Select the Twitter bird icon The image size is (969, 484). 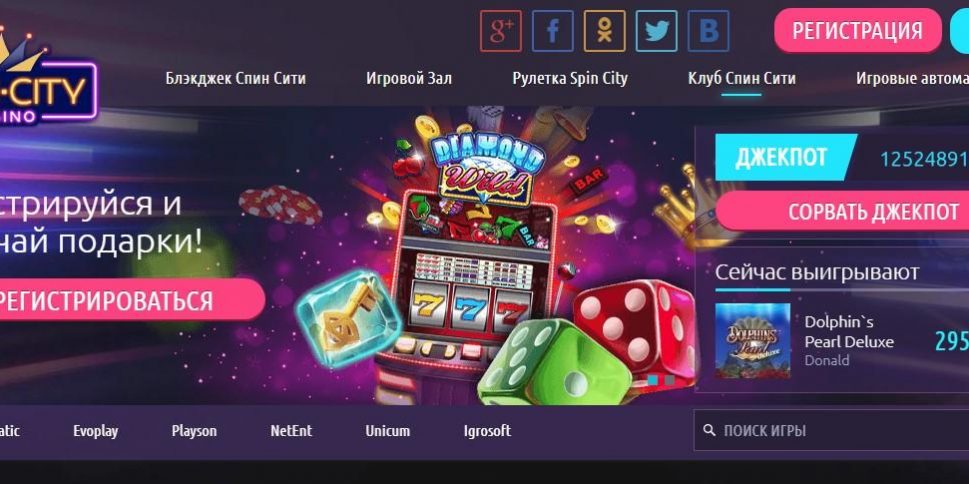pos(656,31)
